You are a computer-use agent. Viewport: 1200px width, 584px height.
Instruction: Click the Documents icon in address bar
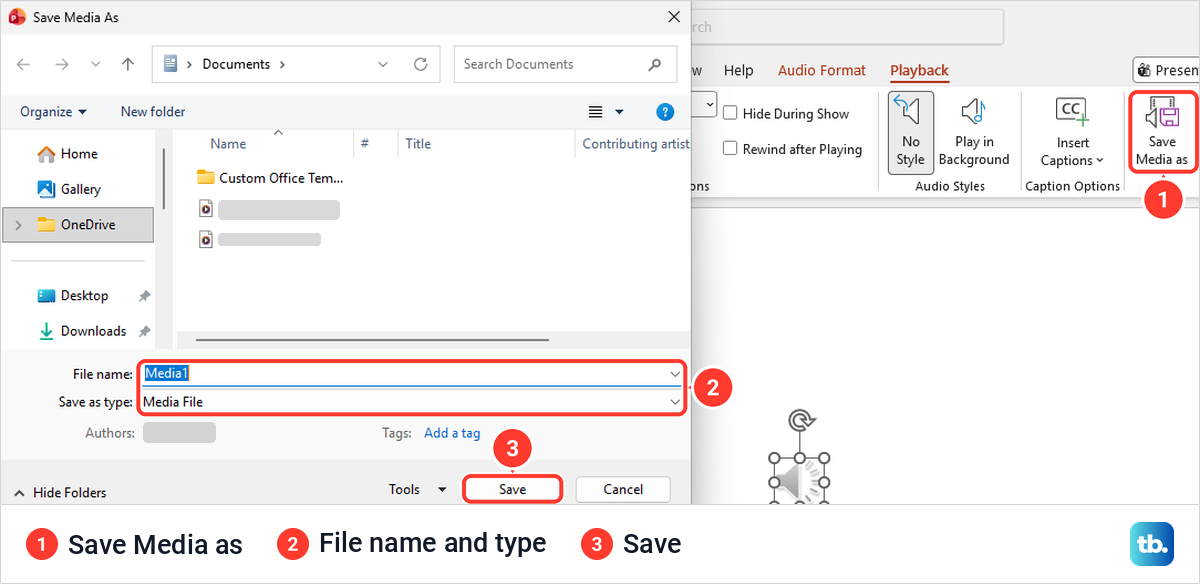click(x=170, y=64)
